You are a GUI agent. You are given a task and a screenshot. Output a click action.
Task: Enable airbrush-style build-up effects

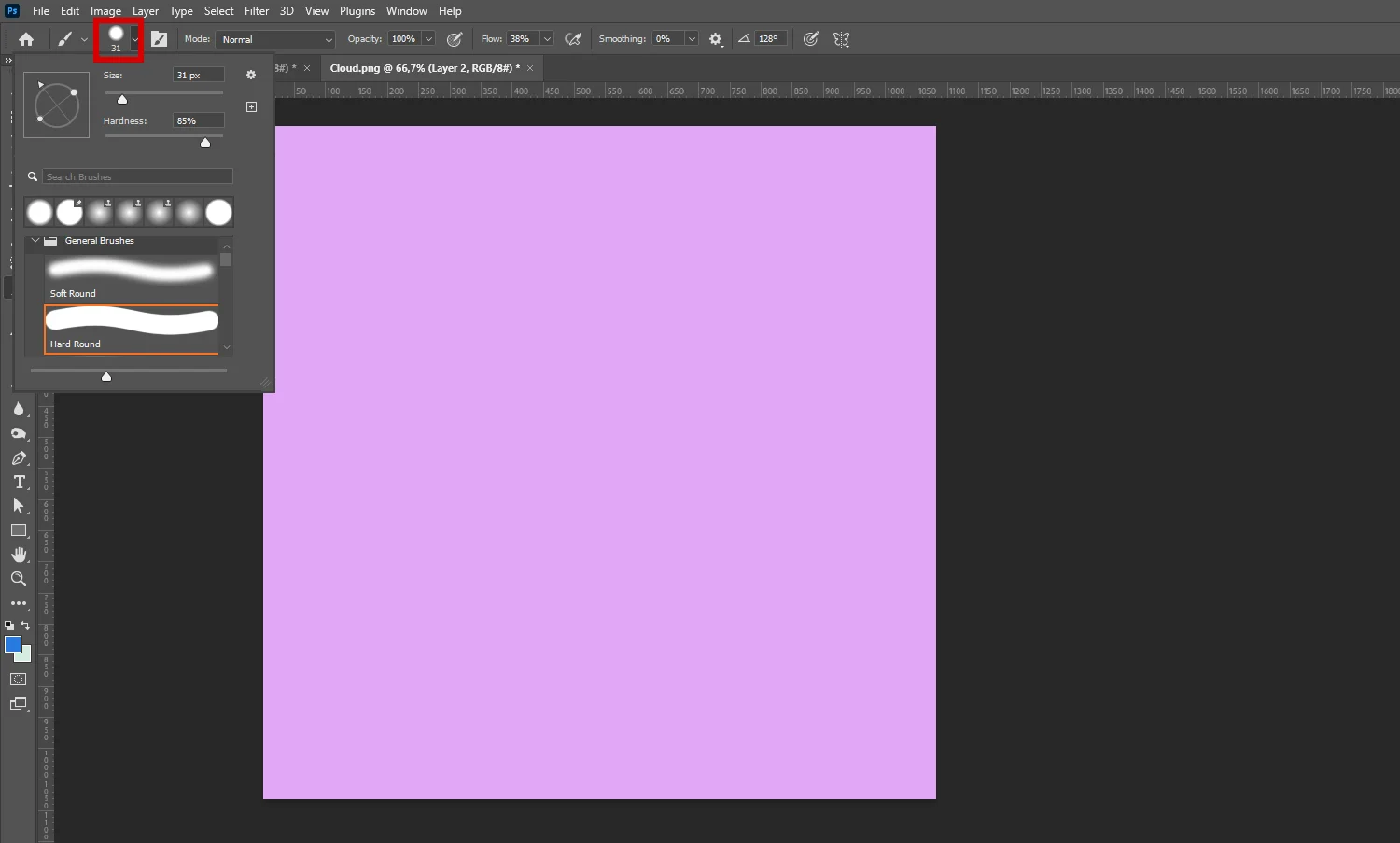point(573,39)
